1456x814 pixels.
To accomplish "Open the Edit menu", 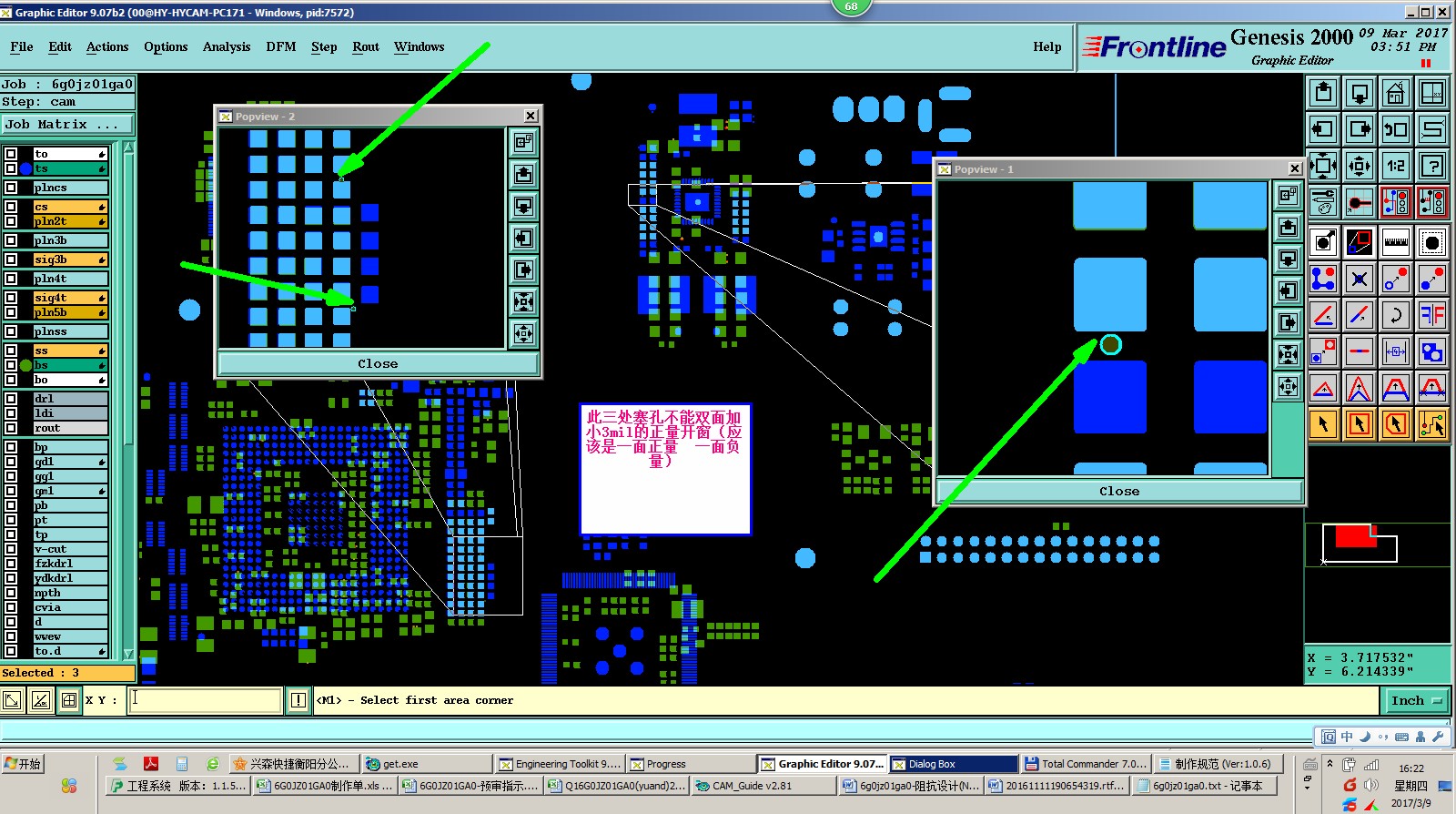I will [60, 46].
